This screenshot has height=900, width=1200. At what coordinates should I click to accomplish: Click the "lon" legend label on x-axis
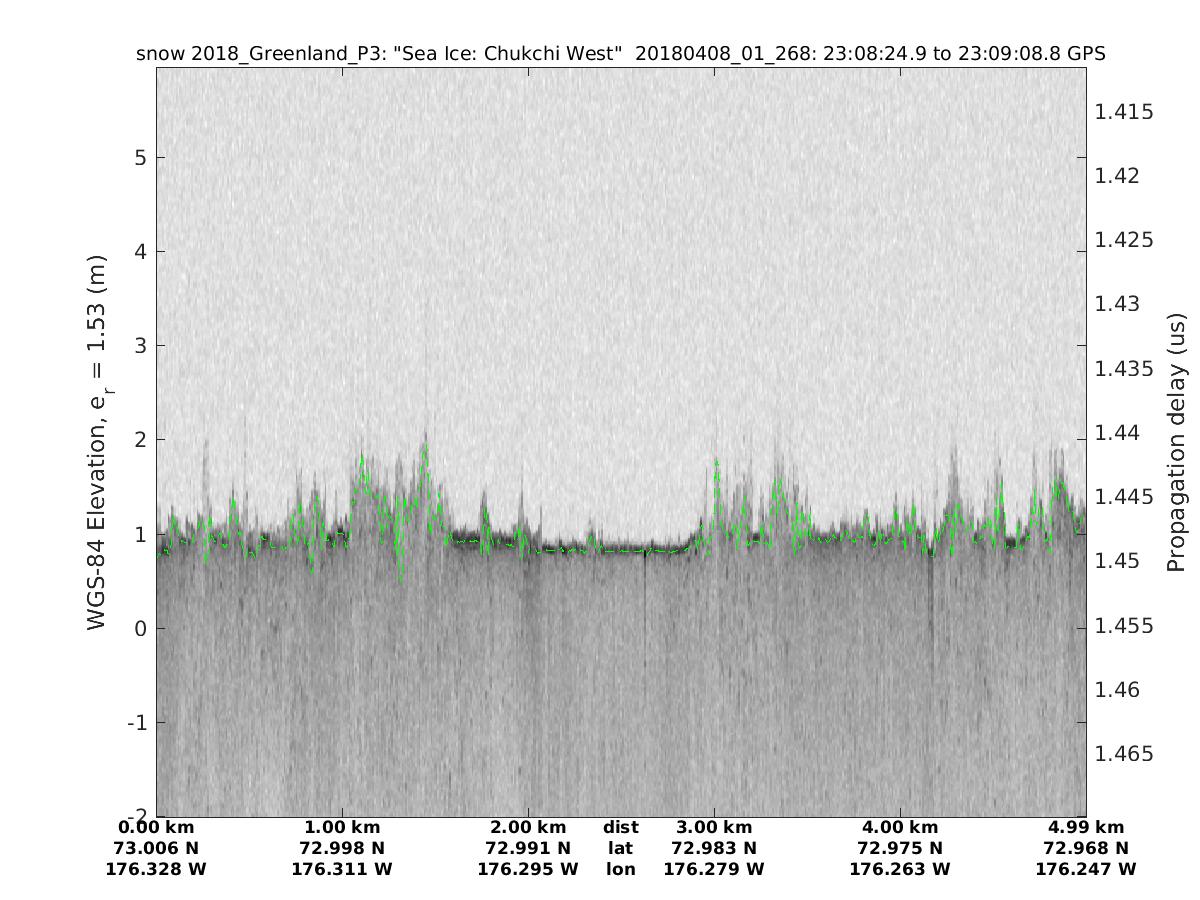click(x=620, y=870)
